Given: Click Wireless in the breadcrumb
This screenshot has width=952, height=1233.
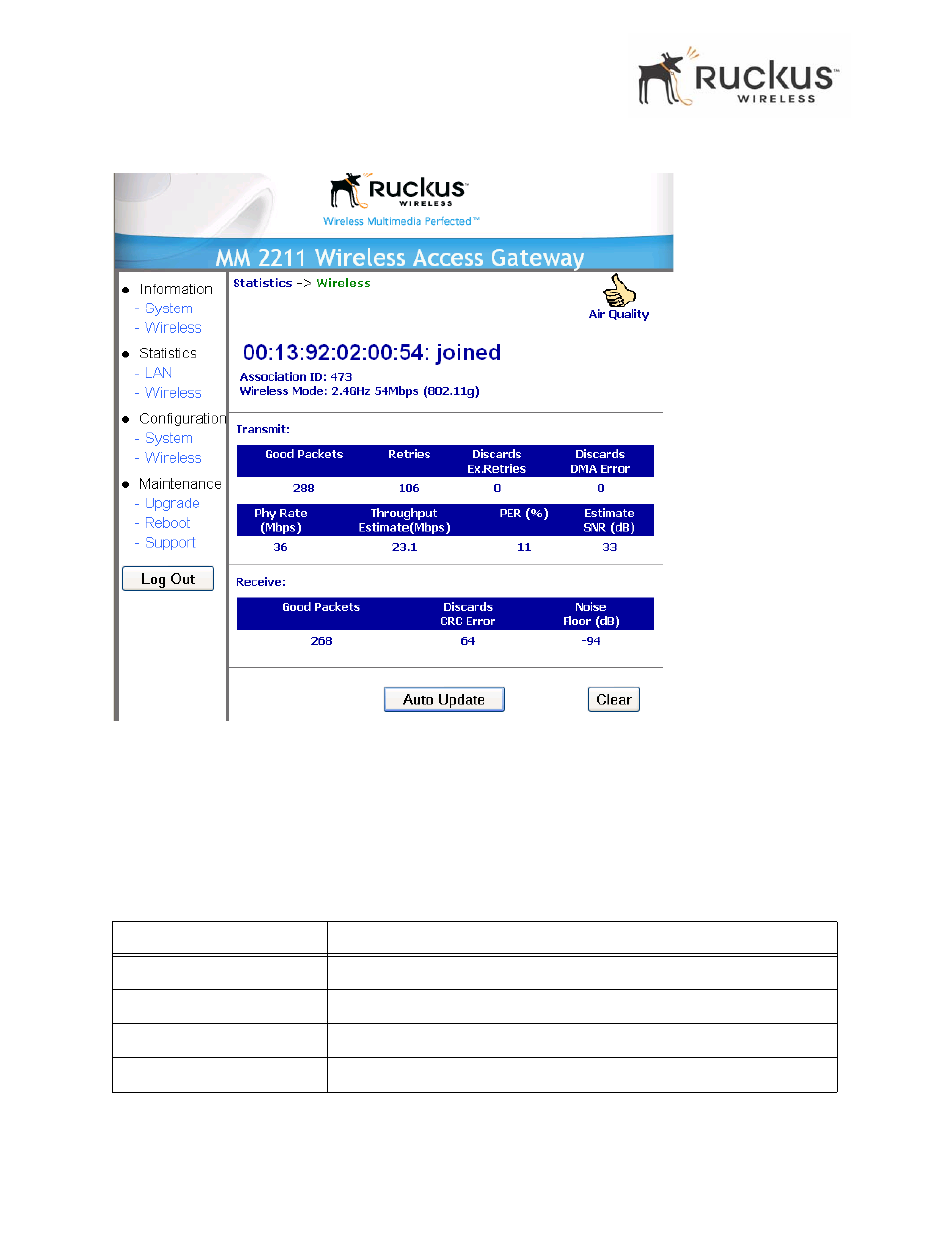Looking at the screenshot, I should click(343, 283).
